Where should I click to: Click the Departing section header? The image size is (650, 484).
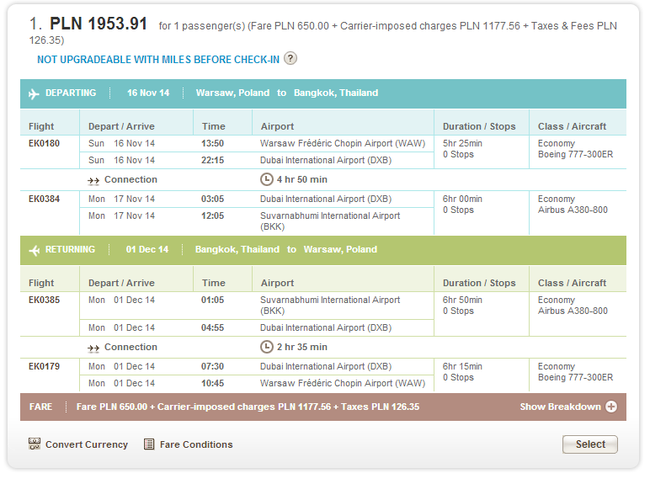pos(70,93)
